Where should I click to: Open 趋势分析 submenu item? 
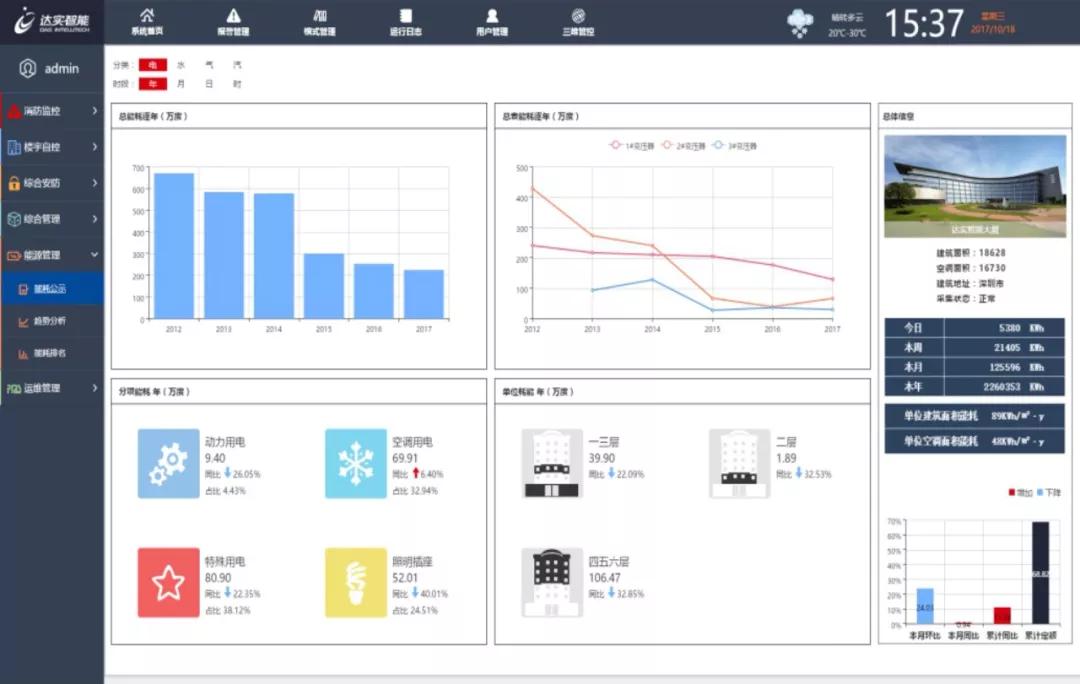coord(50,322)
